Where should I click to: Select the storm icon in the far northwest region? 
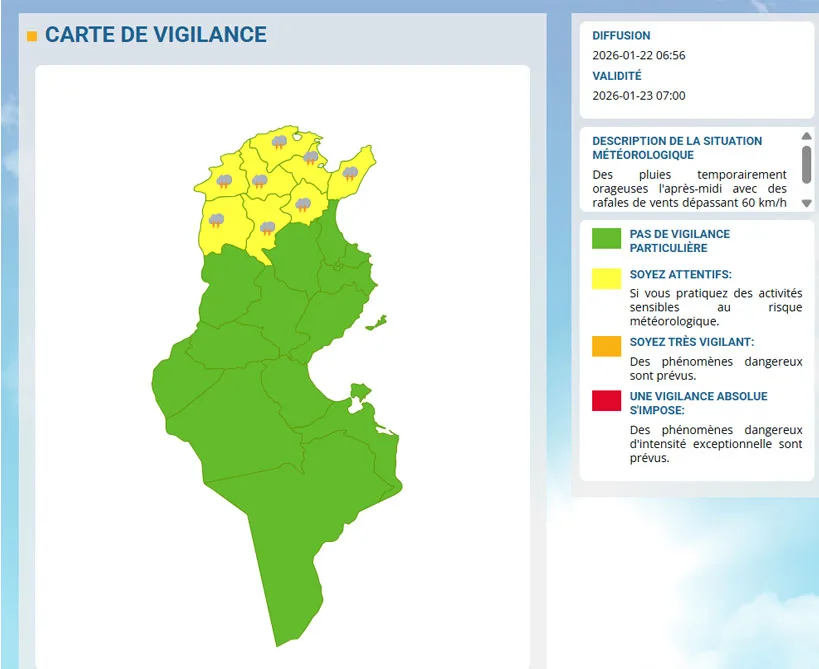pos(225,181)
